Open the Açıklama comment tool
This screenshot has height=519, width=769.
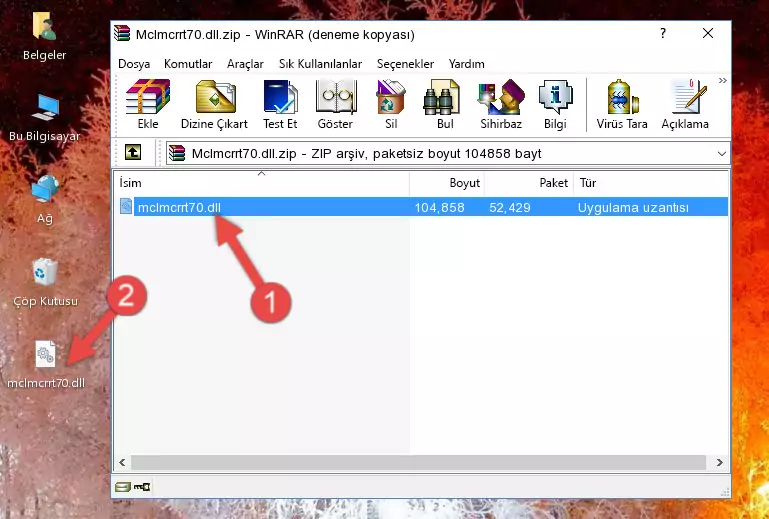685,104
